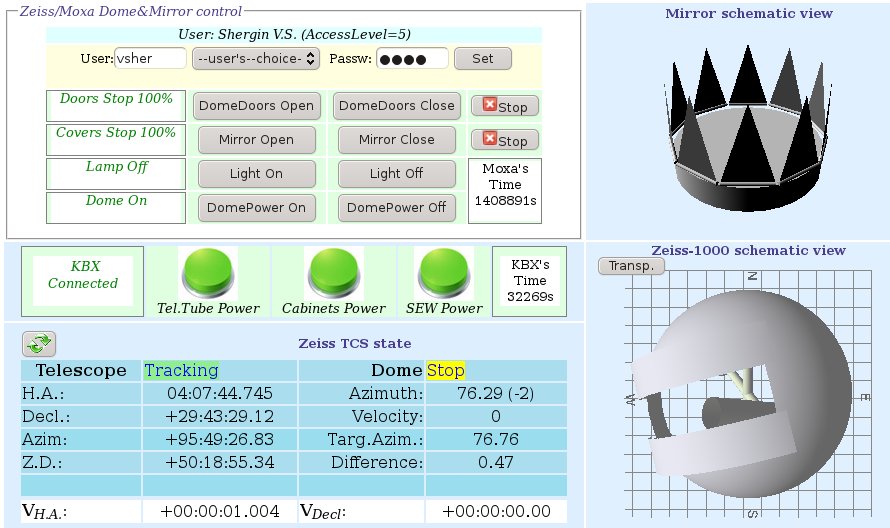Toggle the Tel.Tube Power green button
The width and height of the screenshot is (890, 528).
pyautogui.click(x=208, y=273)
